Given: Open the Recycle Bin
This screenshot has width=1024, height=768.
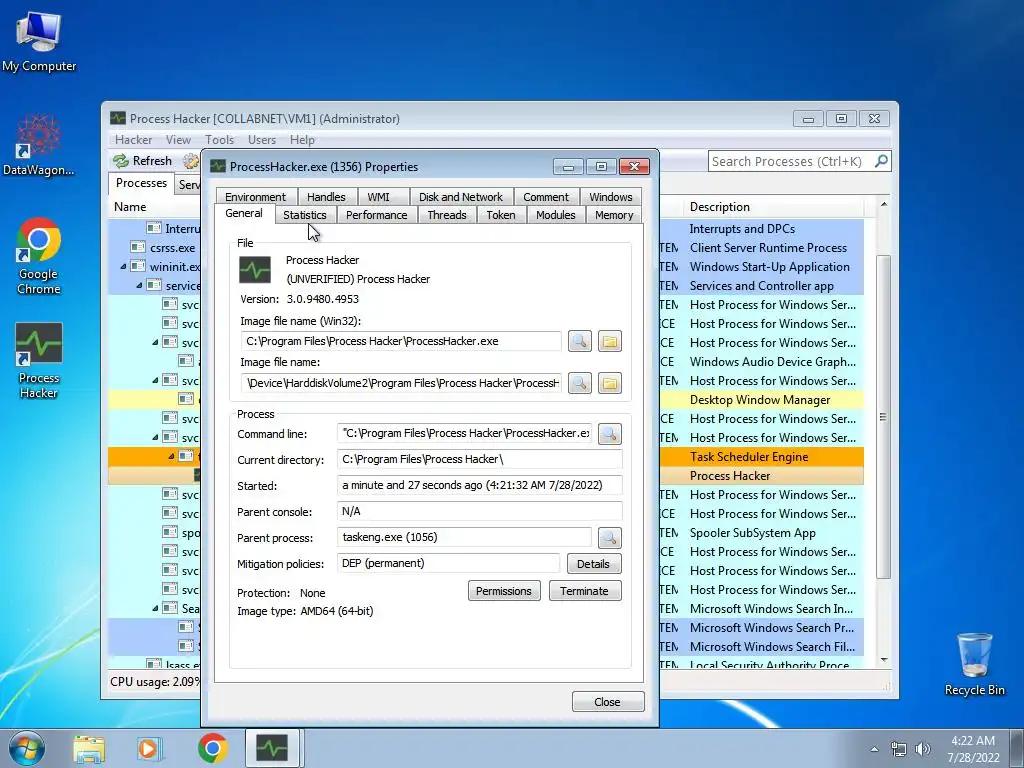Looking at the screenshot, I should [974, 664].
